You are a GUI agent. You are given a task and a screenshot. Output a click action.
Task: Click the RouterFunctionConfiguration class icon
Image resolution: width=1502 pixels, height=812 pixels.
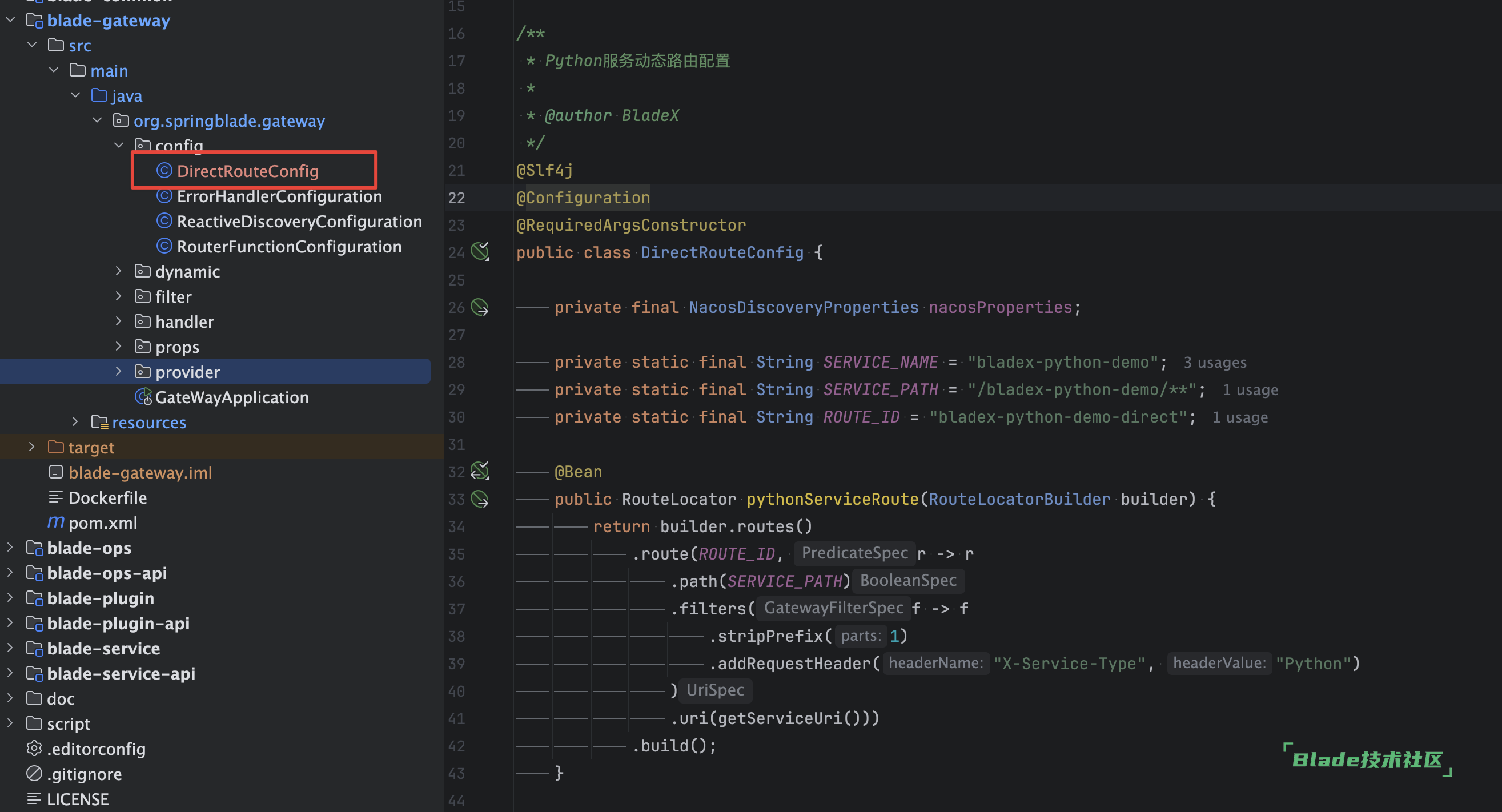[164, 247]
